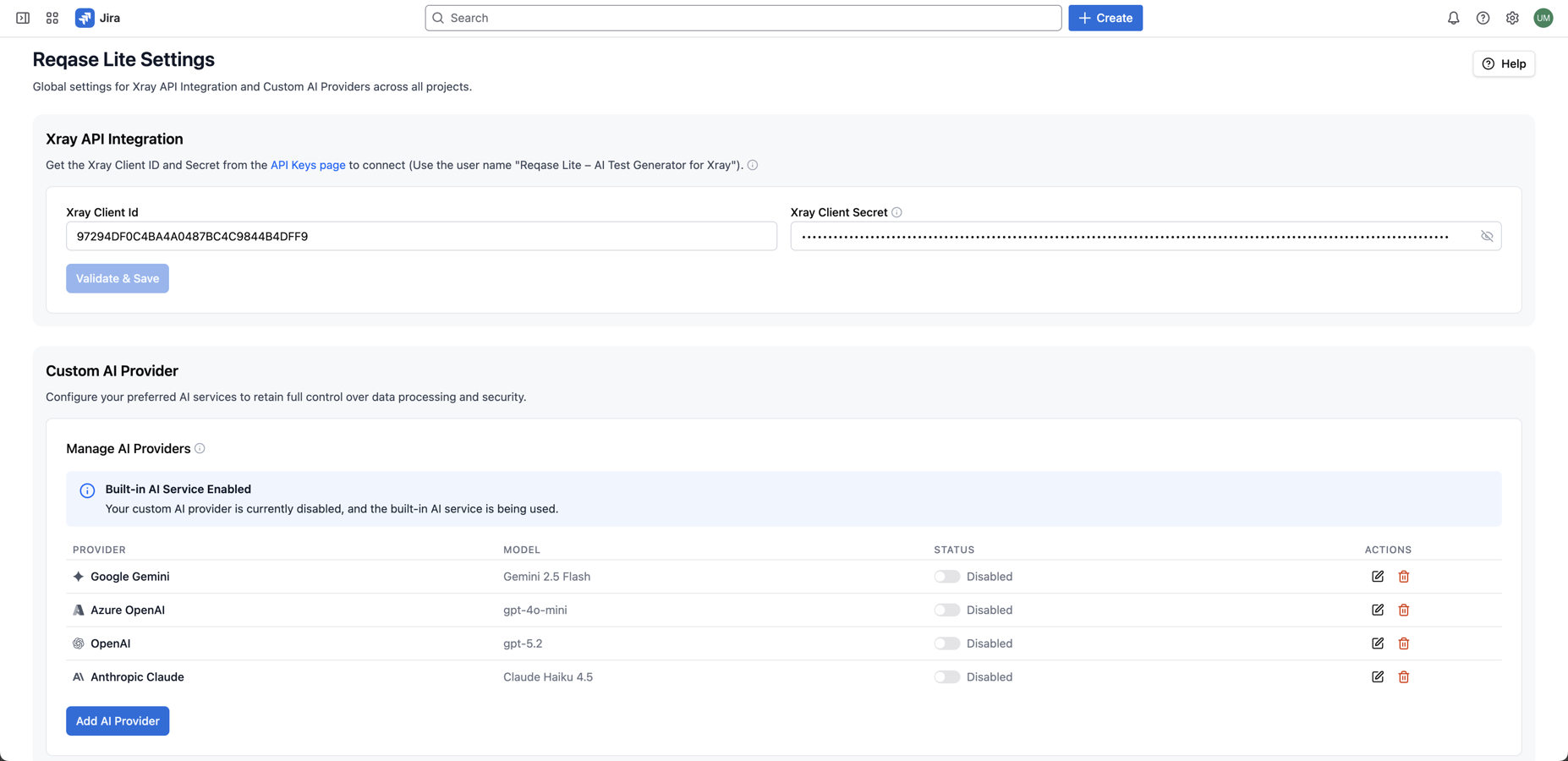Delete the Anthropic Claude provider
Image resolution: width=1568 pixels, height=761 pixels.
click(1404, 677)
